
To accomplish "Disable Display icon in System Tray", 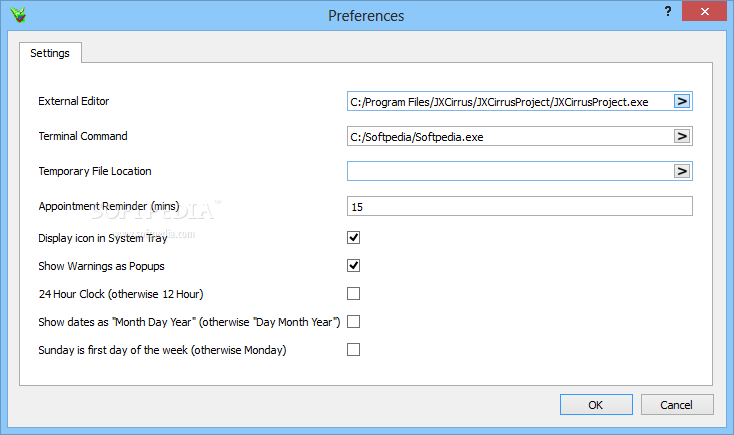I will tap(353, 238).
